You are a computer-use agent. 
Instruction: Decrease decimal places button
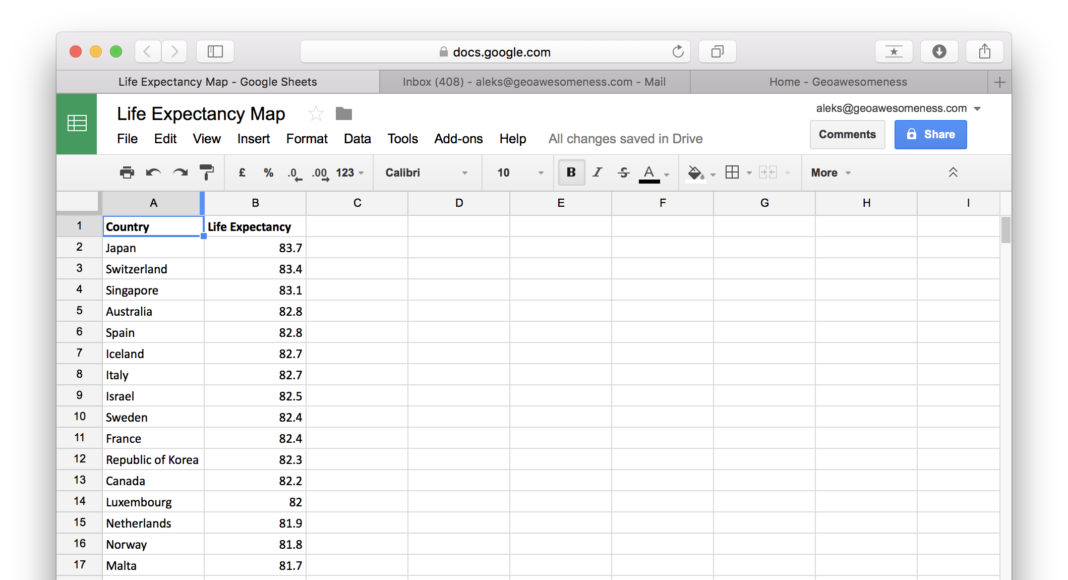click(x=294, y=173)
